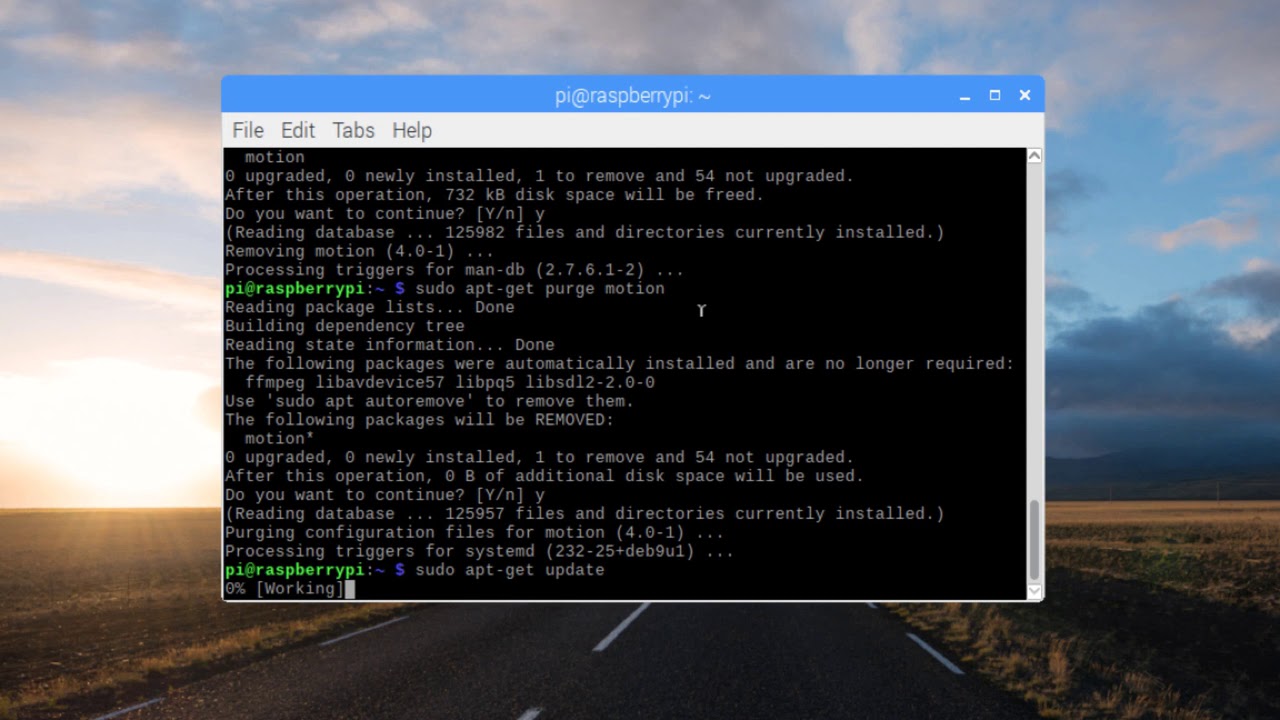Open the Edit menu
The width and height of the screenshot is (1280, 720).
point(298,130)
